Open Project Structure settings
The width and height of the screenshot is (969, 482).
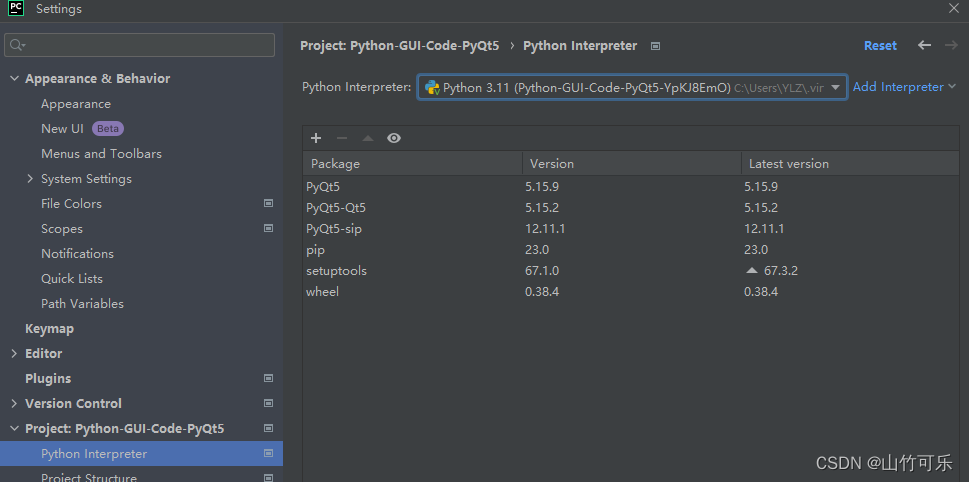pyautogui.click(x=89, y=477)
